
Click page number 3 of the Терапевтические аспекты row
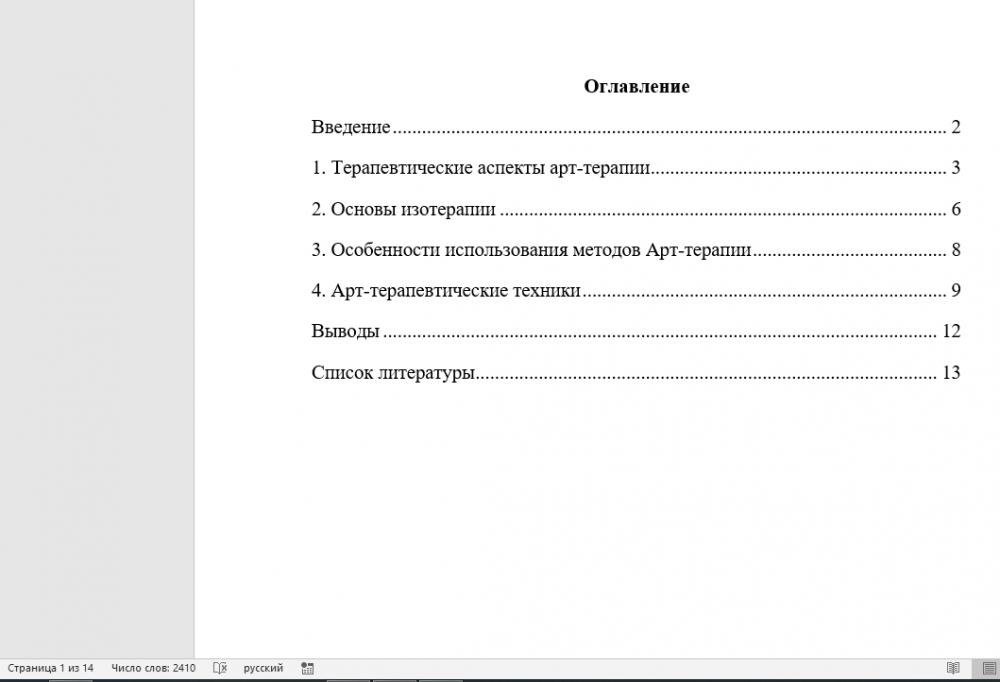(x=955, y=168)
